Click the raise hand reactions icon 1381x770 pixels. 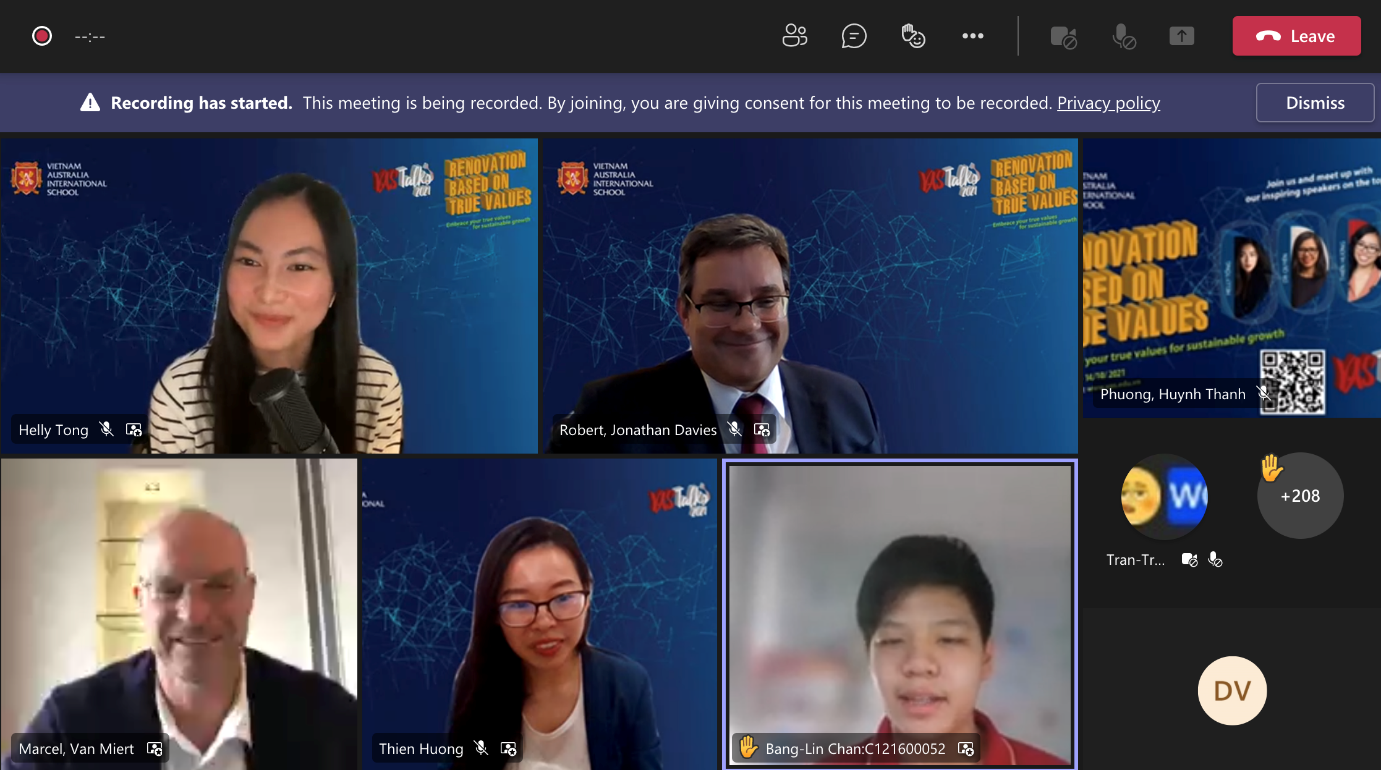pyautogui.click(x=913, y=36)
